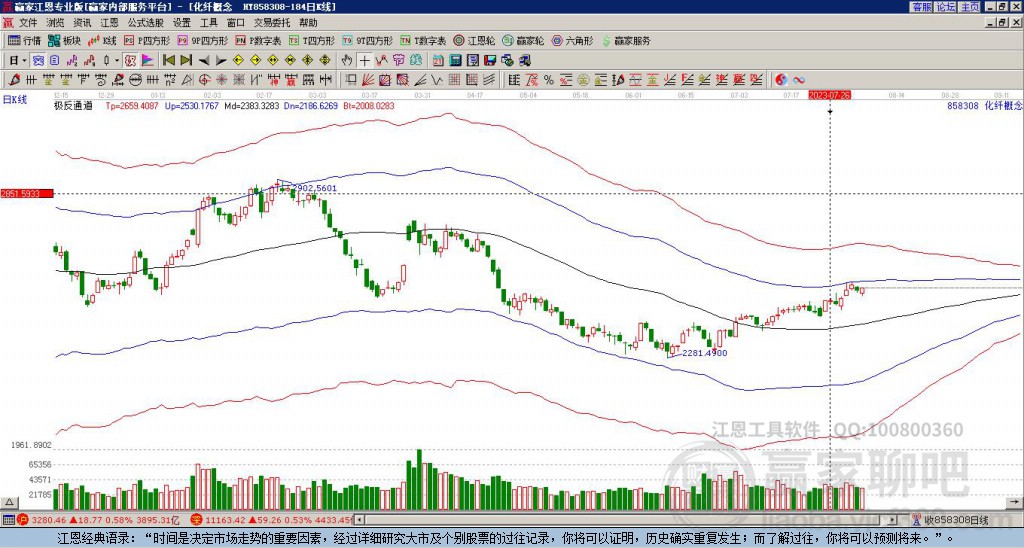Toggle the 极反通道 indicator button
1024x548 pixels.
[73, 104]
